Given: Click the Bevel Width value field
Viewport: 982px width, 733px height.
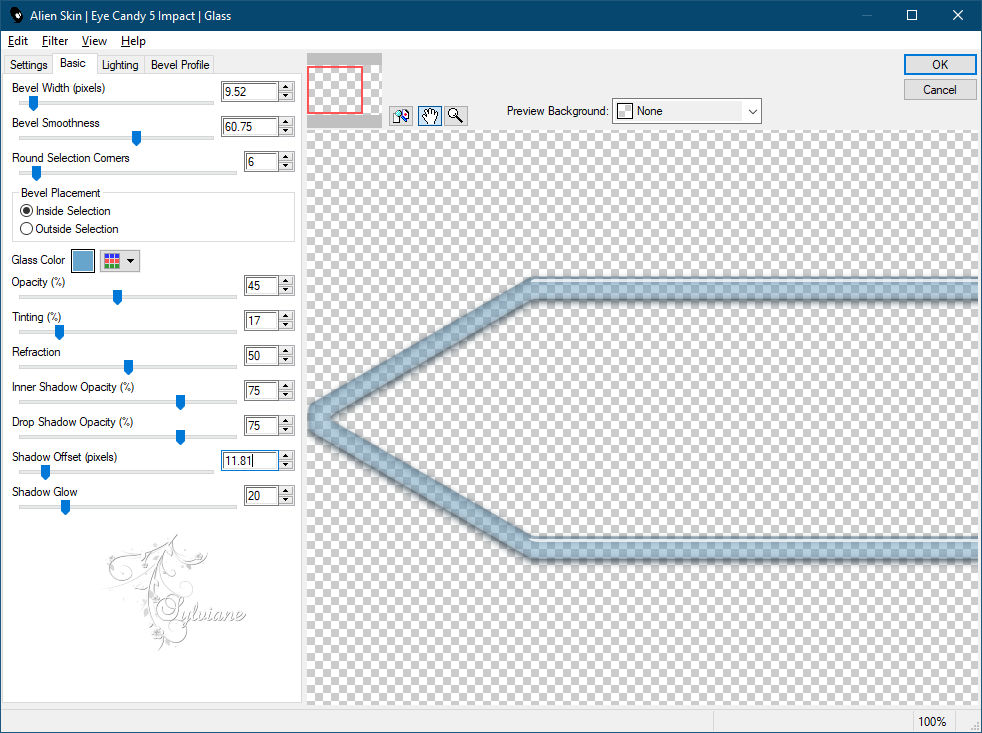Looking at the screenshot, I should pos(249,91).
